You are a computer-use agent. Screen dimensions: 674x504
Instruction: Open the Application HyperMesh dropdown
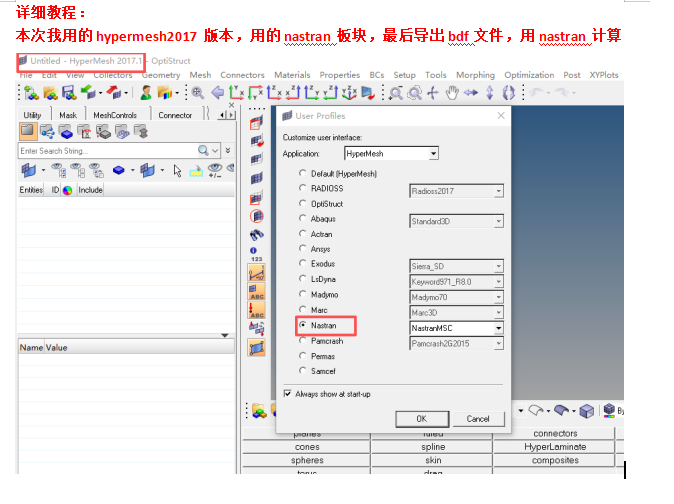[x=433, y=153]
